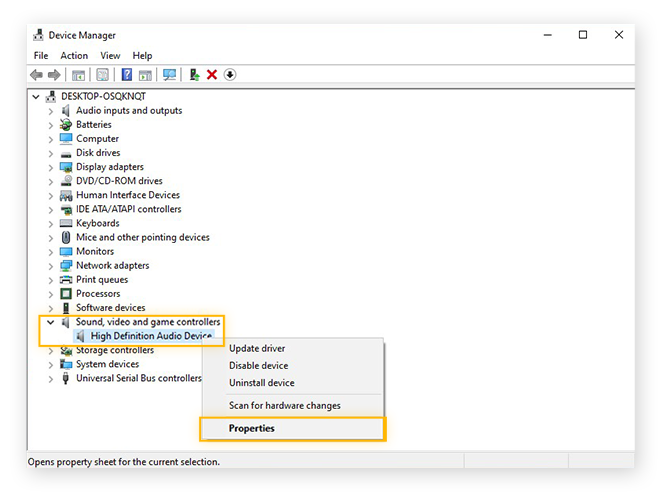
Task: Select Update driver in context menu
Action: click(x=257, y=348)
